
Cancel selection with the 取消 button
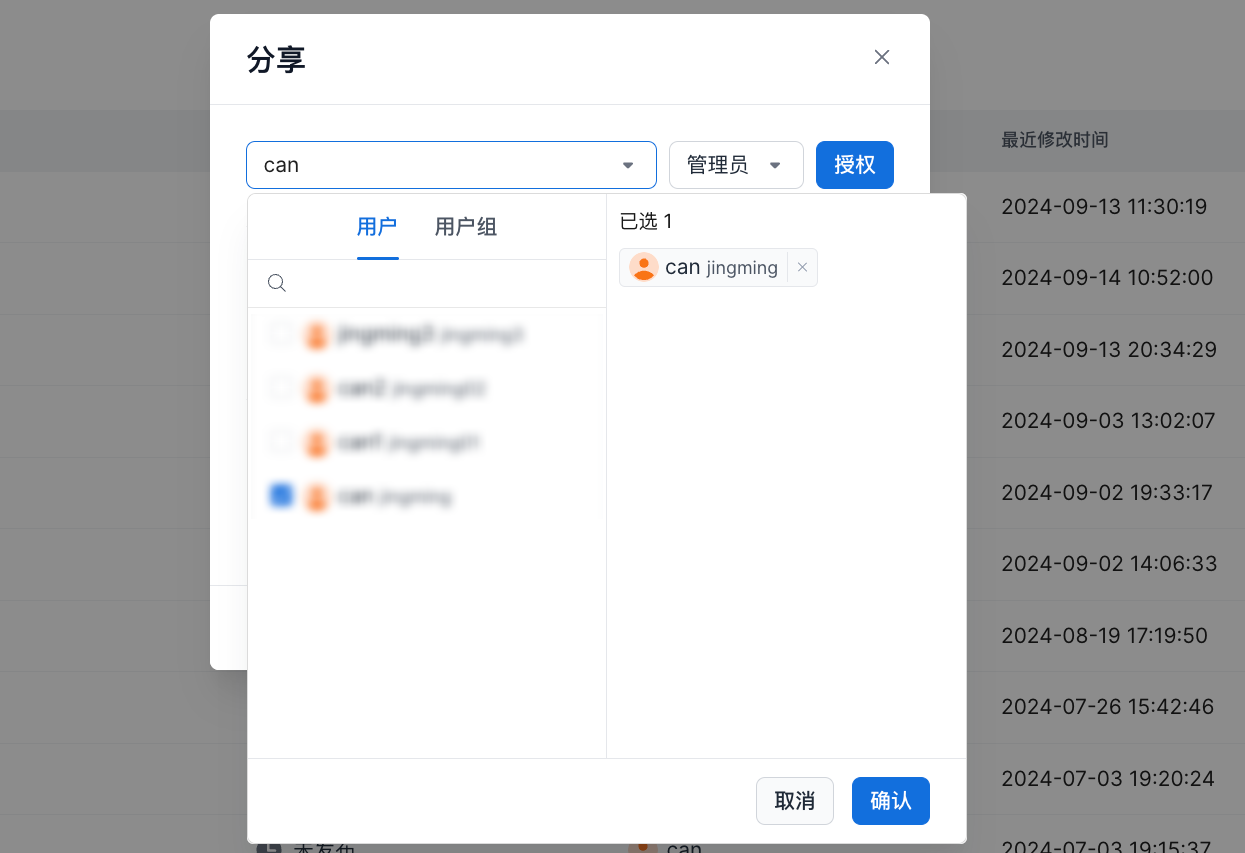pyautogui.click(x=794, y=801)
